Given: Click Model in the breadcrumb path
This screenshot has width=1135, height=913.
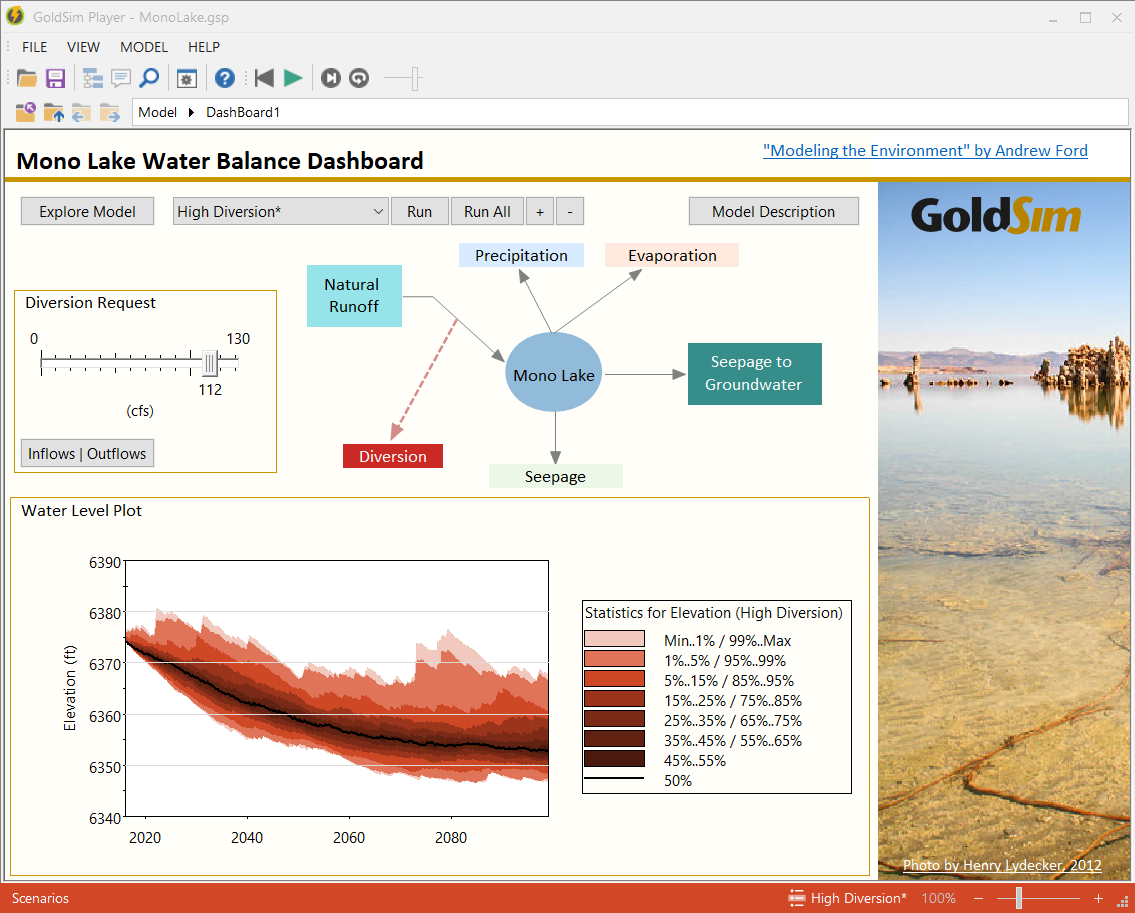Looking at the screenshot, I should coord(158,112).
